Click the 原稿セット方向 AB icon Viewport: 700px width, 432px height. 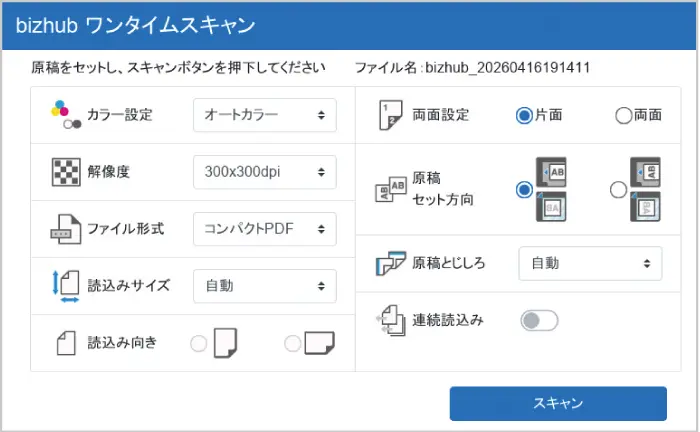pos(391,189)
